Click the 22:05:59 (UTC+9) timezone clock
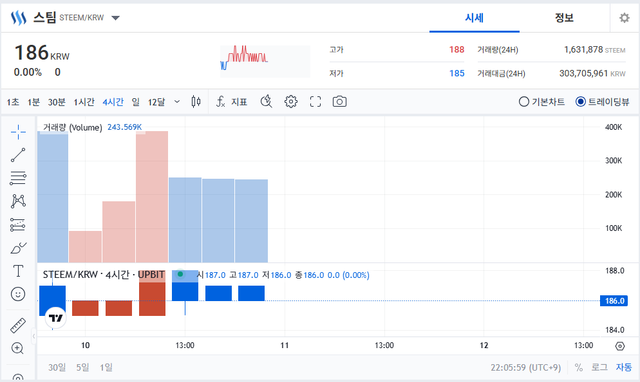Image resolution: width=640 pixels, height=382 pixels. pyautogui.click(x=526, y=368)
